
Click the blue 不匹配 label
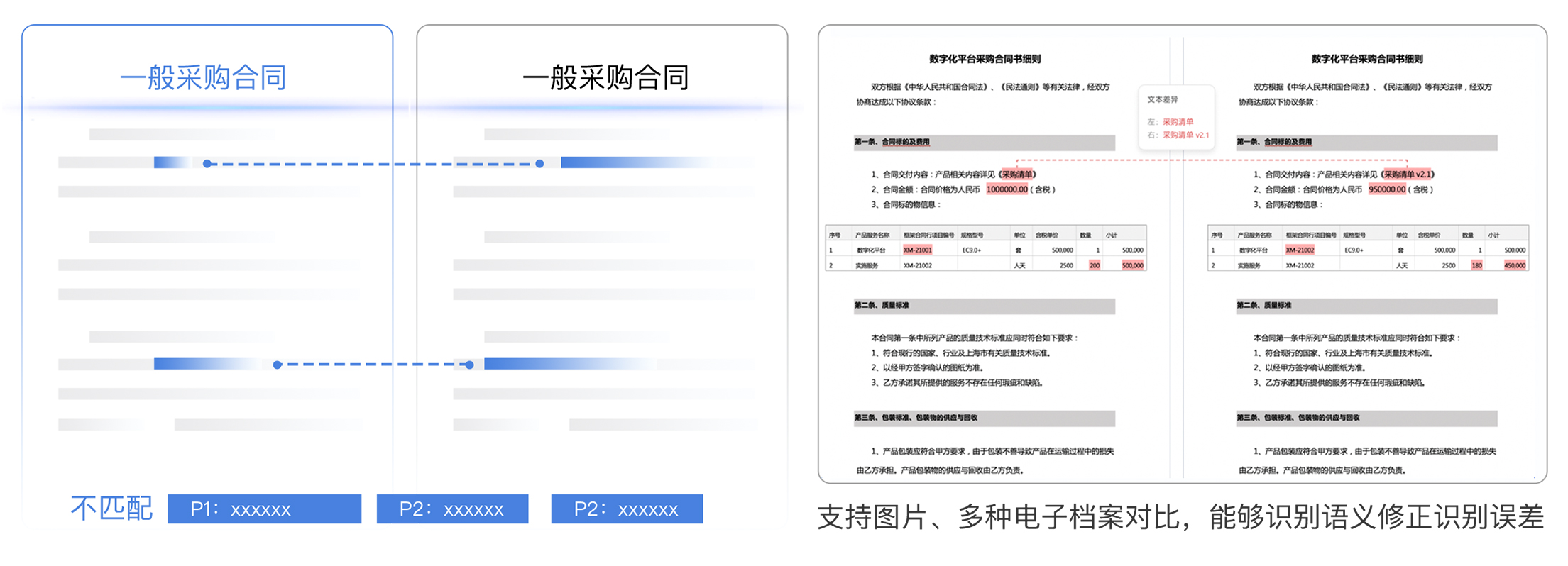(111, 509)
